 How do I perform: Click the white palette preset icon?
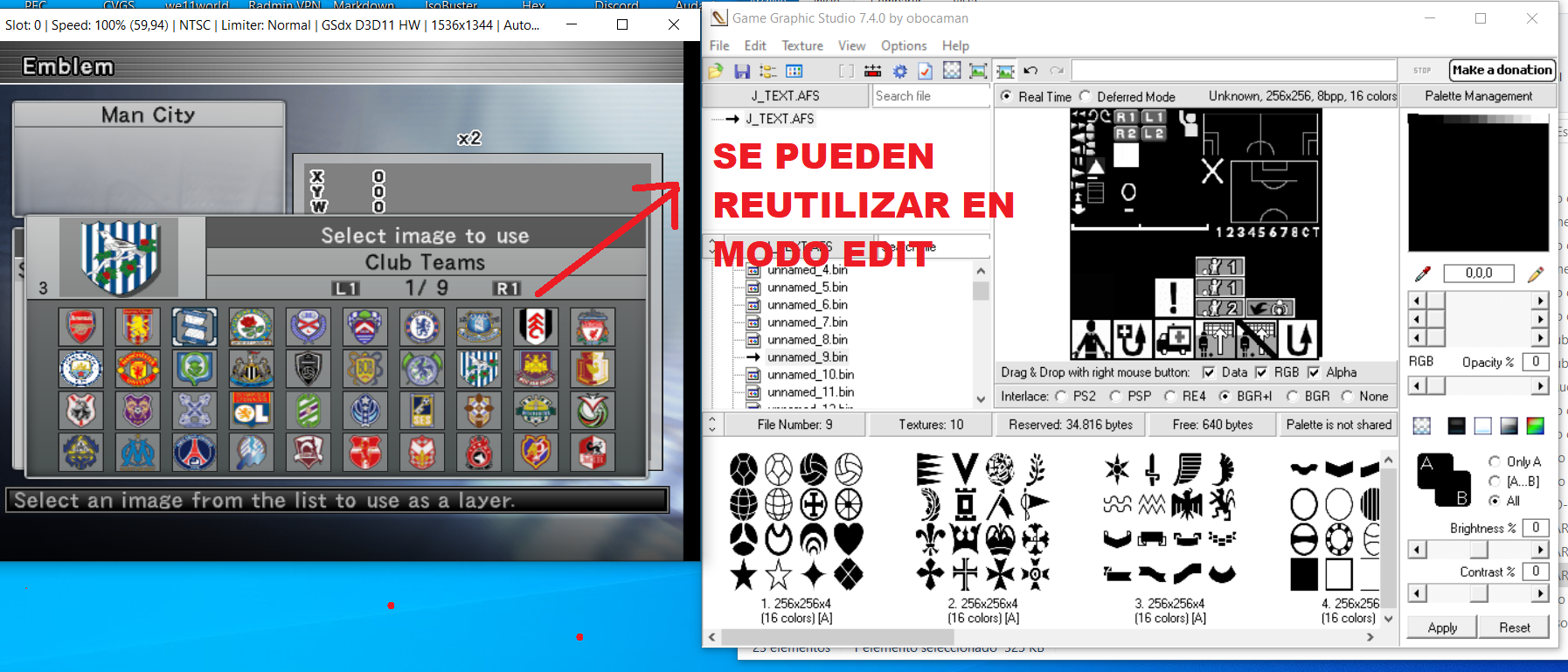(1483, 426)
